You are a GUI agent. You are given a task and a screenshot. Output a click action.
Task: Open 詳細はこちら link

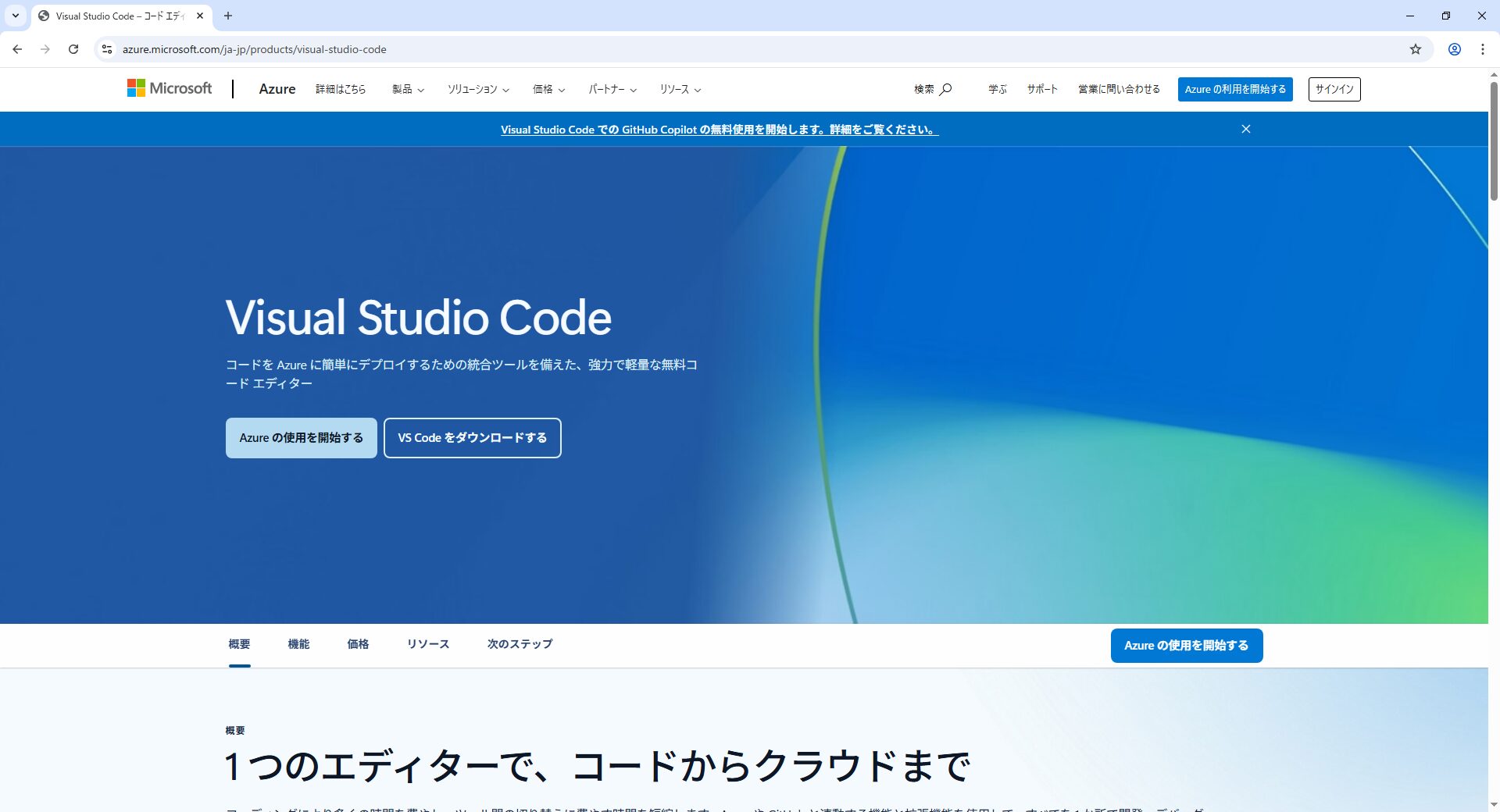point(341,89)
